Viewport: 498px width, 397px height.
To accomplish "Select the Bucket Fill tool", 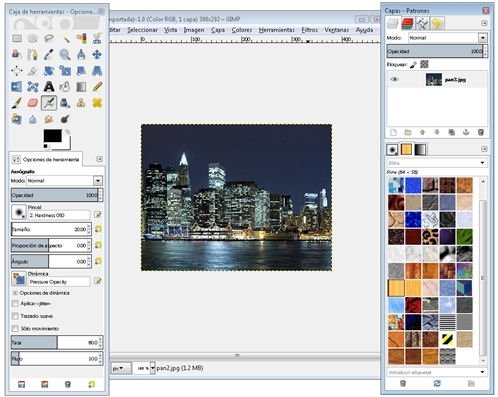I will (x=65, y=87).
